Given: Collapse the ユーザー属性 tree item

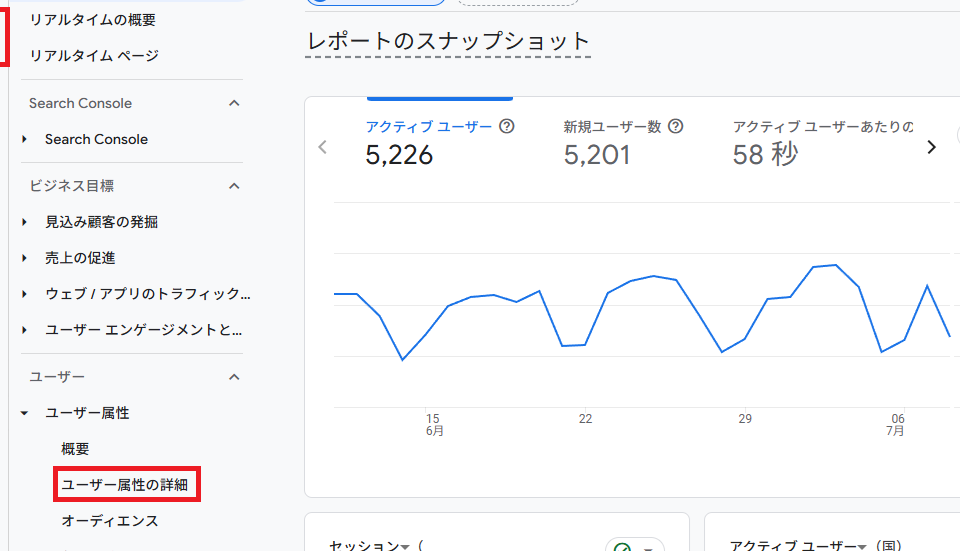Looking at the screenshot, I should pyautogui.click(x=25, y=413).
